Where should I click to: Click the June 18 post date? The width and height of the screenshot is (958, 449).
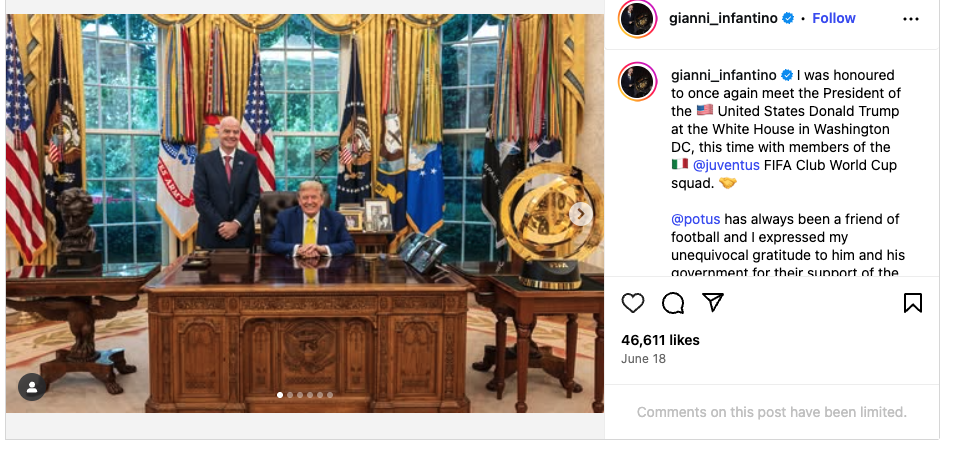pos(643,359)
